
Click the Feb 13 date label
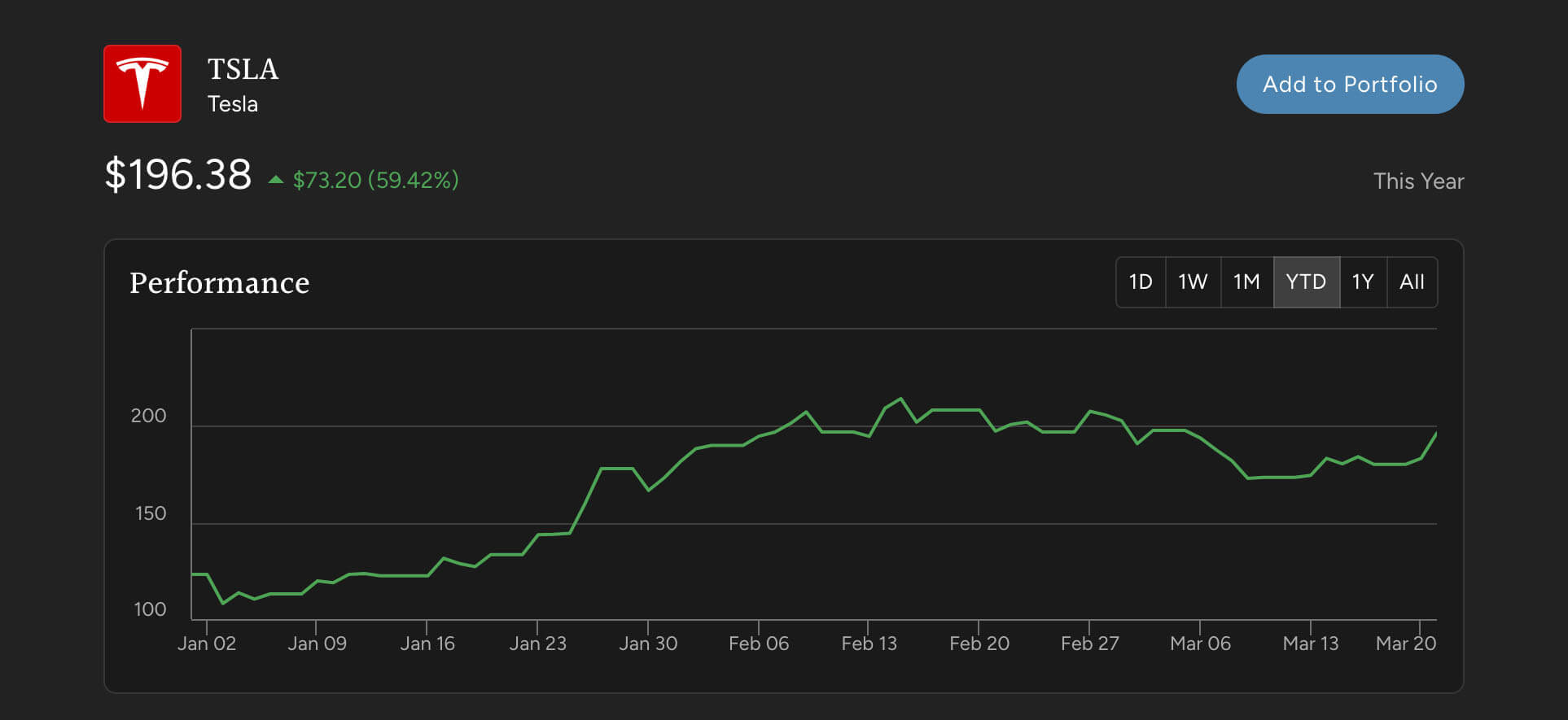coord(869,644)
